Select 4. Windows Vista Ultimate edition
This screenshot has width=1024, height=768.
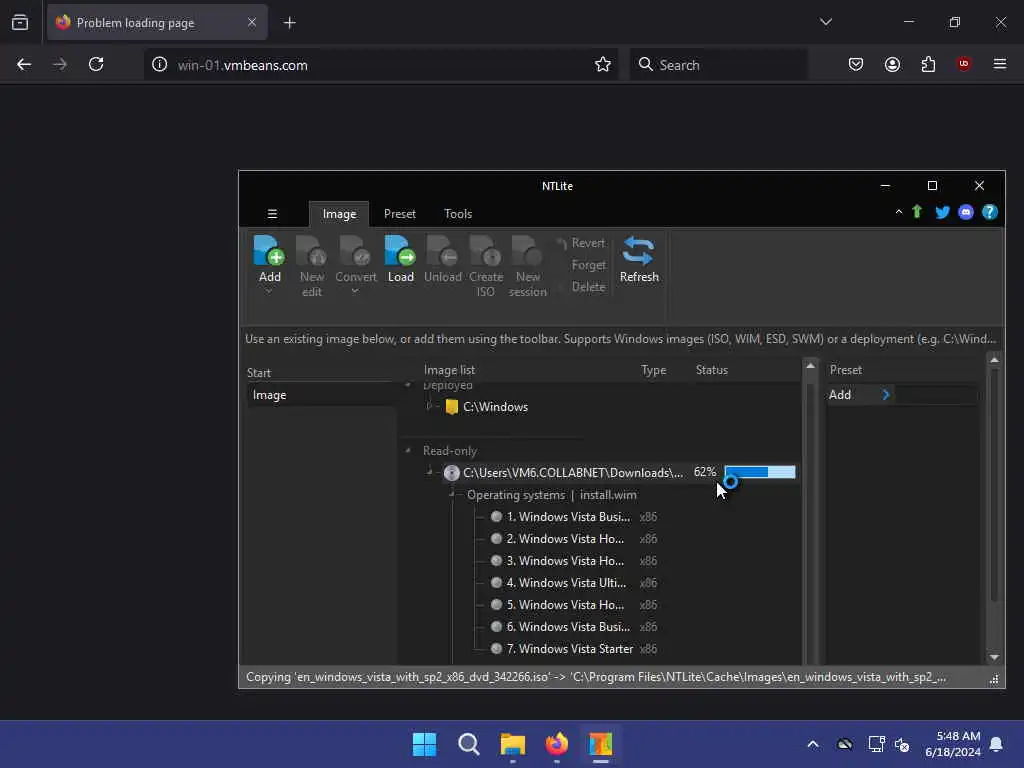(x=566, y=583)
